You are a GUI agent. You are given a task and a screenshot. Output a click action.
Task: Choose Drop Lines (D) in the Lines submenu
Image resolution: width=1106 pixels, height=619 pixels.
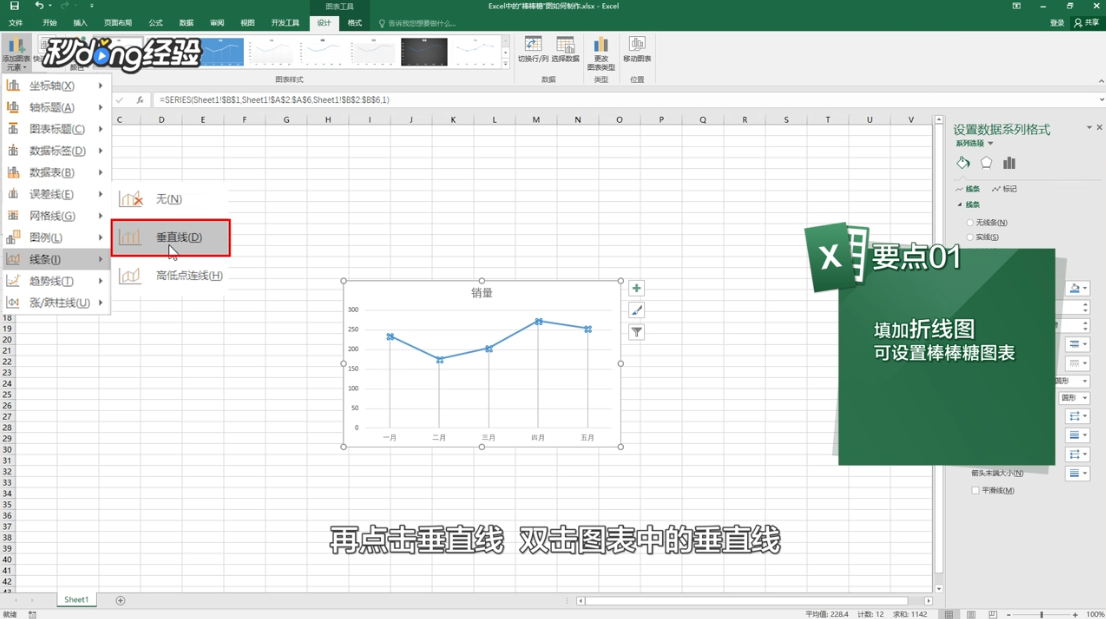click(x=170, y=238)
